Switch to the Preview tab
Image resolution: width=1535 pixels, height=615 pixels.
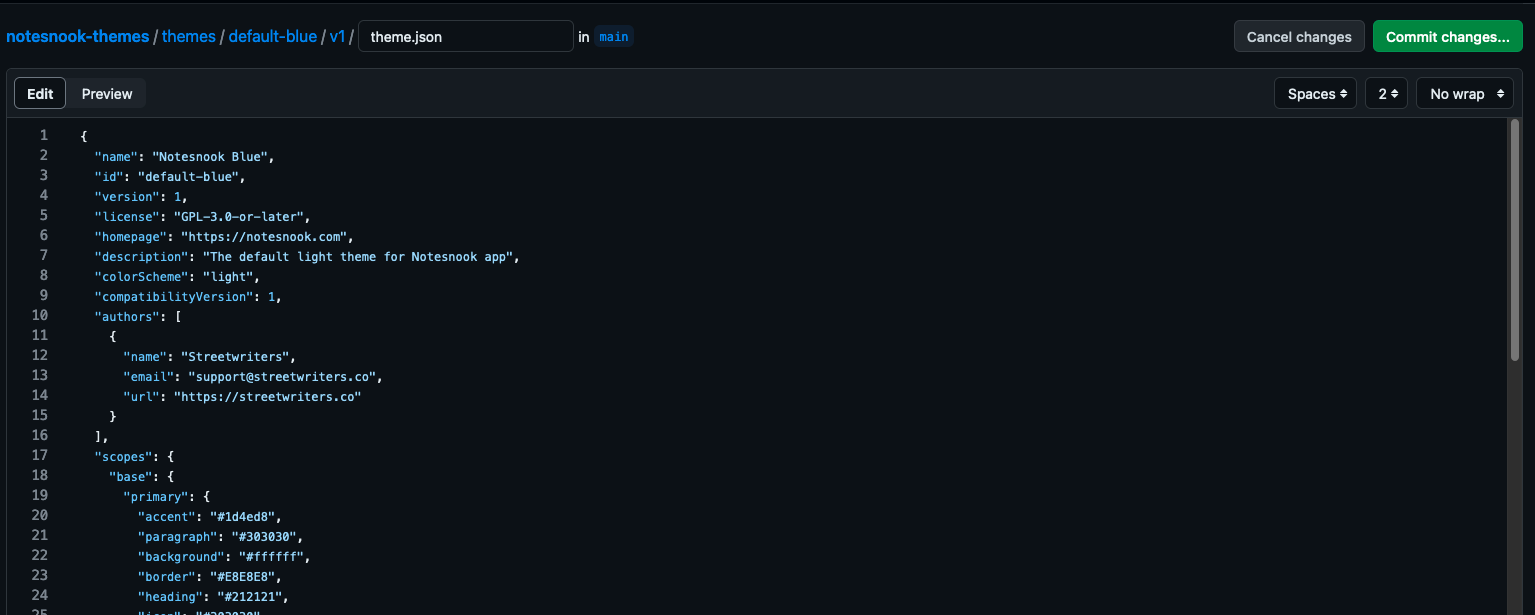106,93
